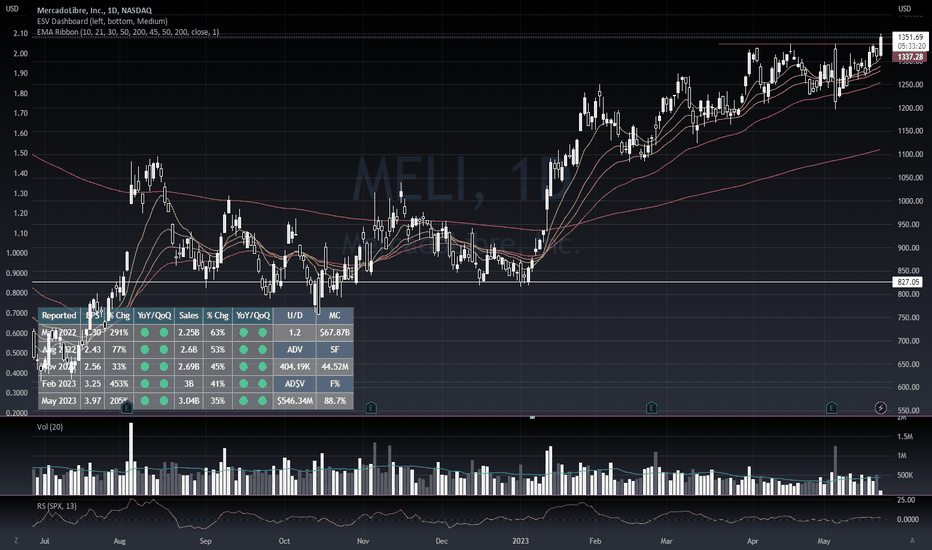Click the 2023 label on the time axis
Viewport: 932px width, 550px height.
520,541
